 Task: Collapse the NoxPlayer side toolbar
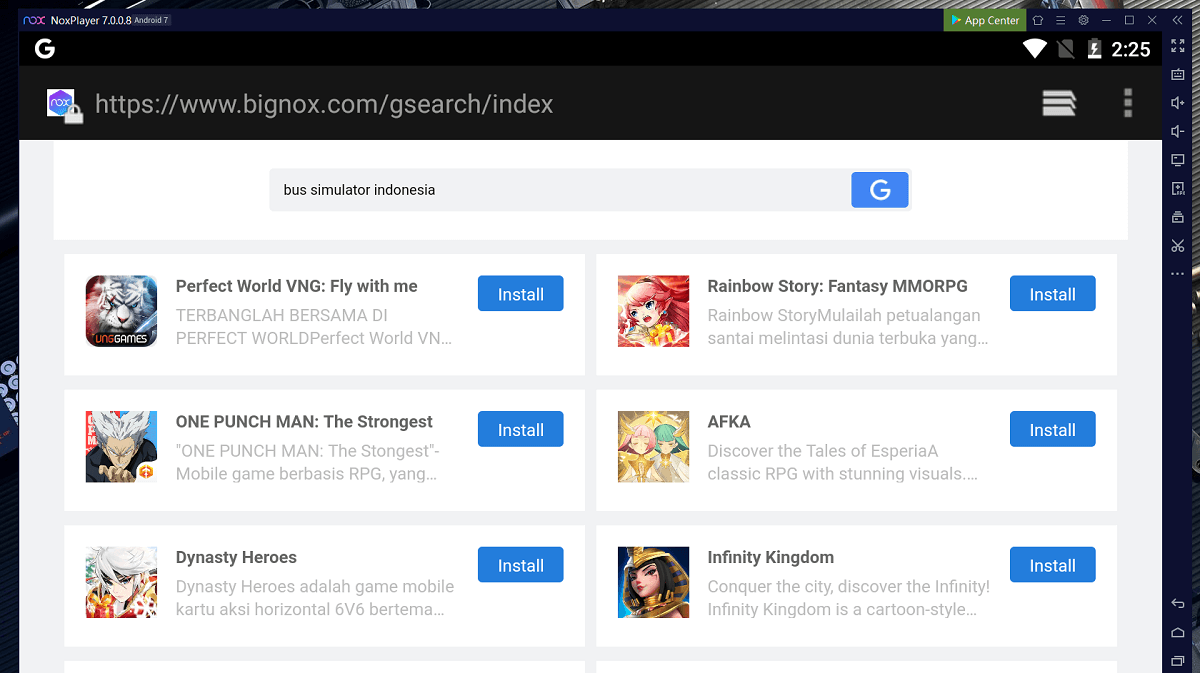(1178, 20)
